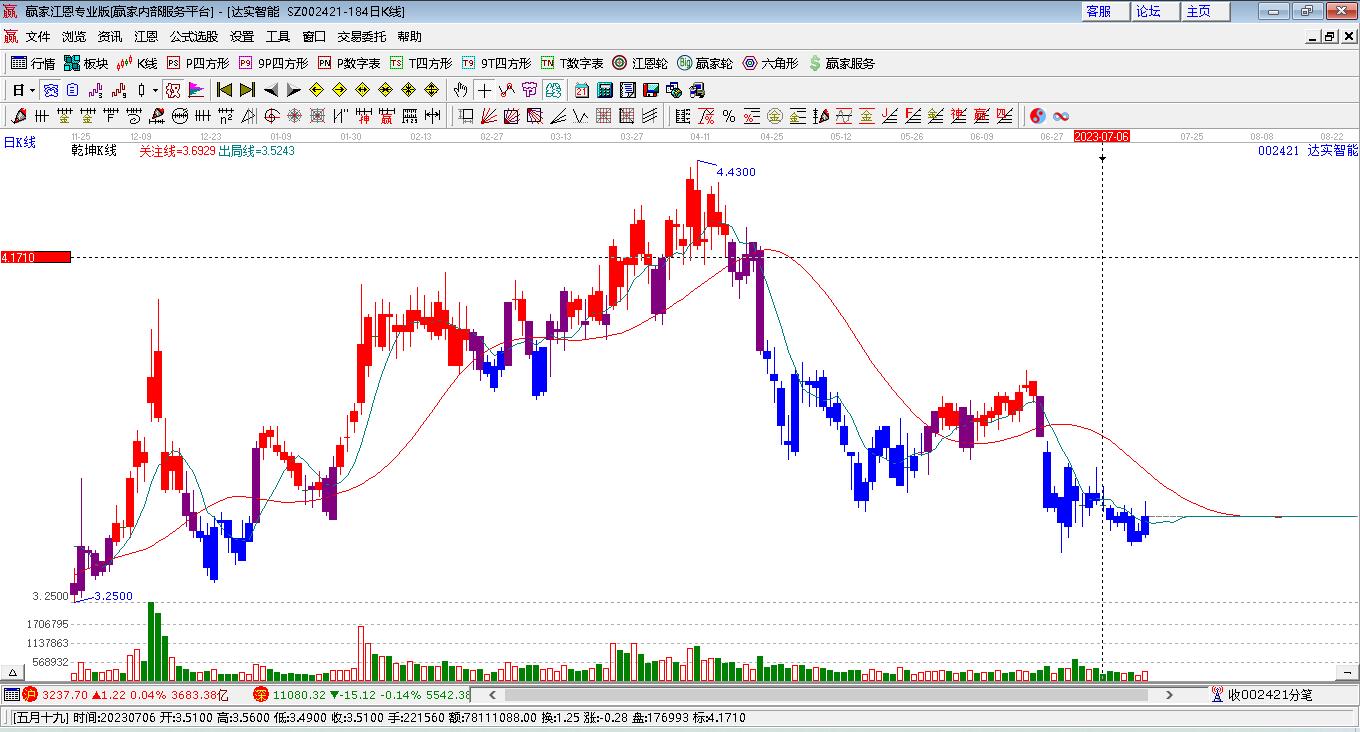This screenshot has height=732, width=1360.
Task: Select the red grid square tool
Action: (x=604, y=116)
